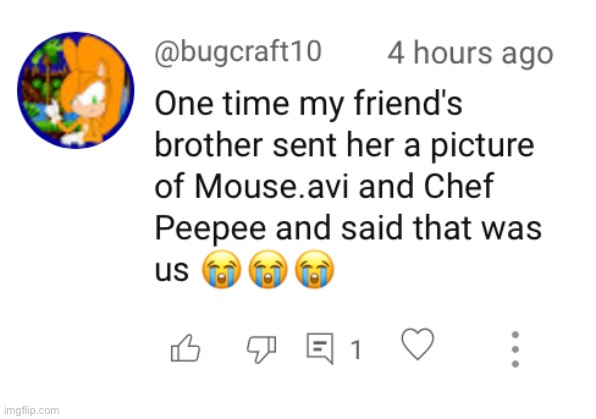Screen dimensions: 596x419
Task: Click the middle crying emoji
Action: [268, 269]
